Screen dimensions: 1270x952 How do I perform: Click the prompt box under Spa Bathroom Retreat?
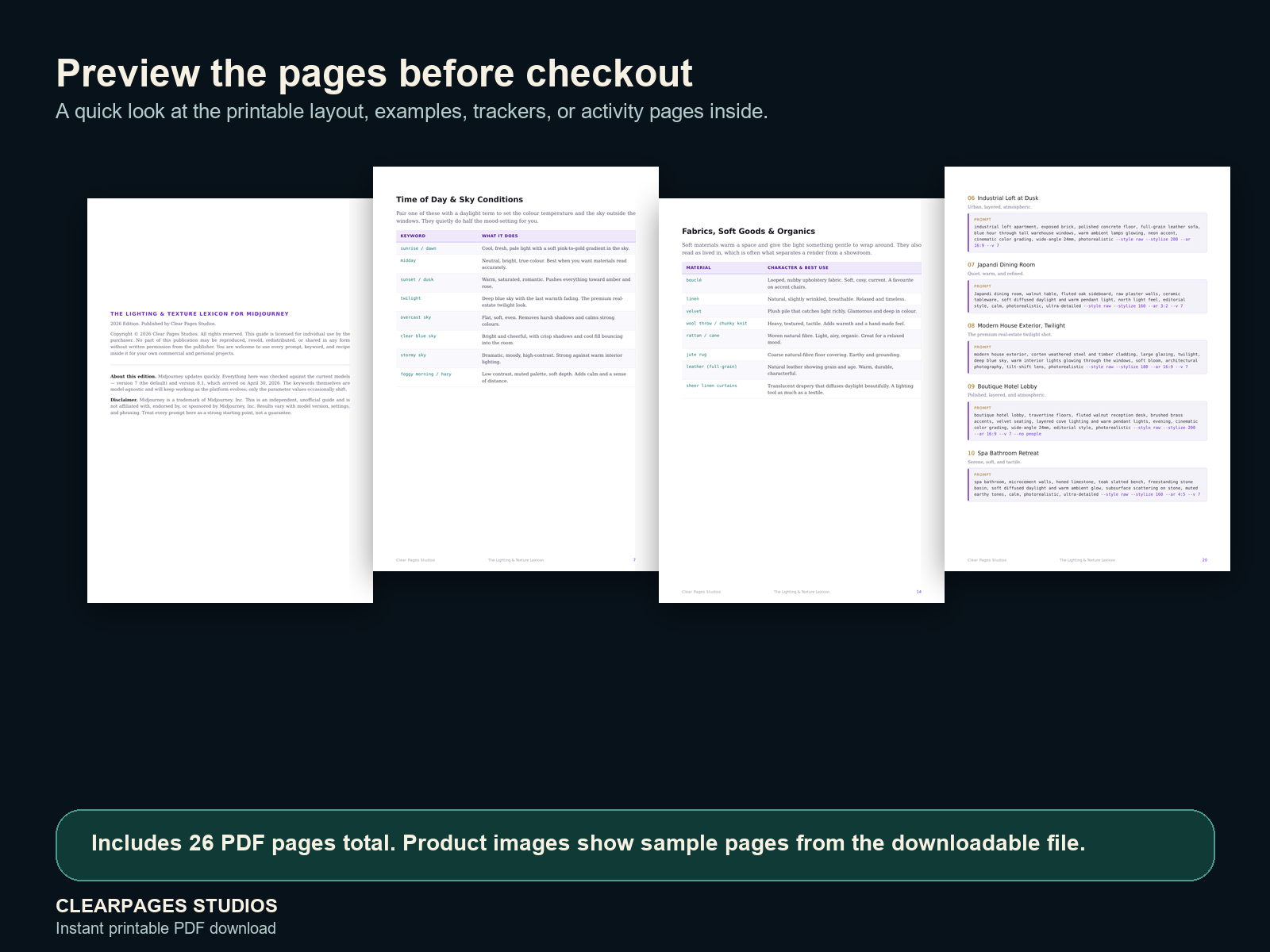pyautogui.click(x=1087, y=485)
